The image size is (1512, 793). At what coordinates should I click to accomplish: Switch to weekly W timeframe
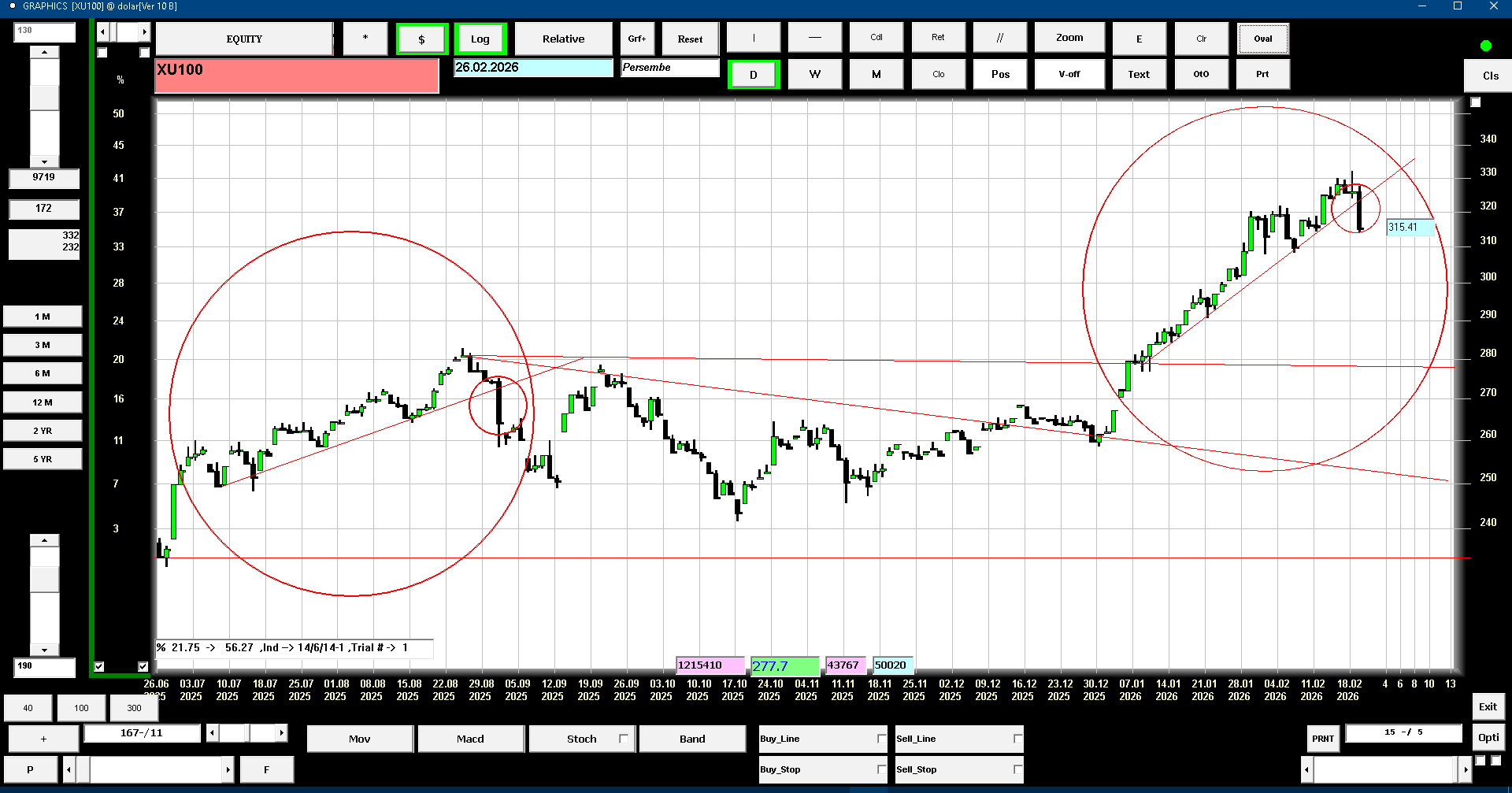tap(815, 74)
